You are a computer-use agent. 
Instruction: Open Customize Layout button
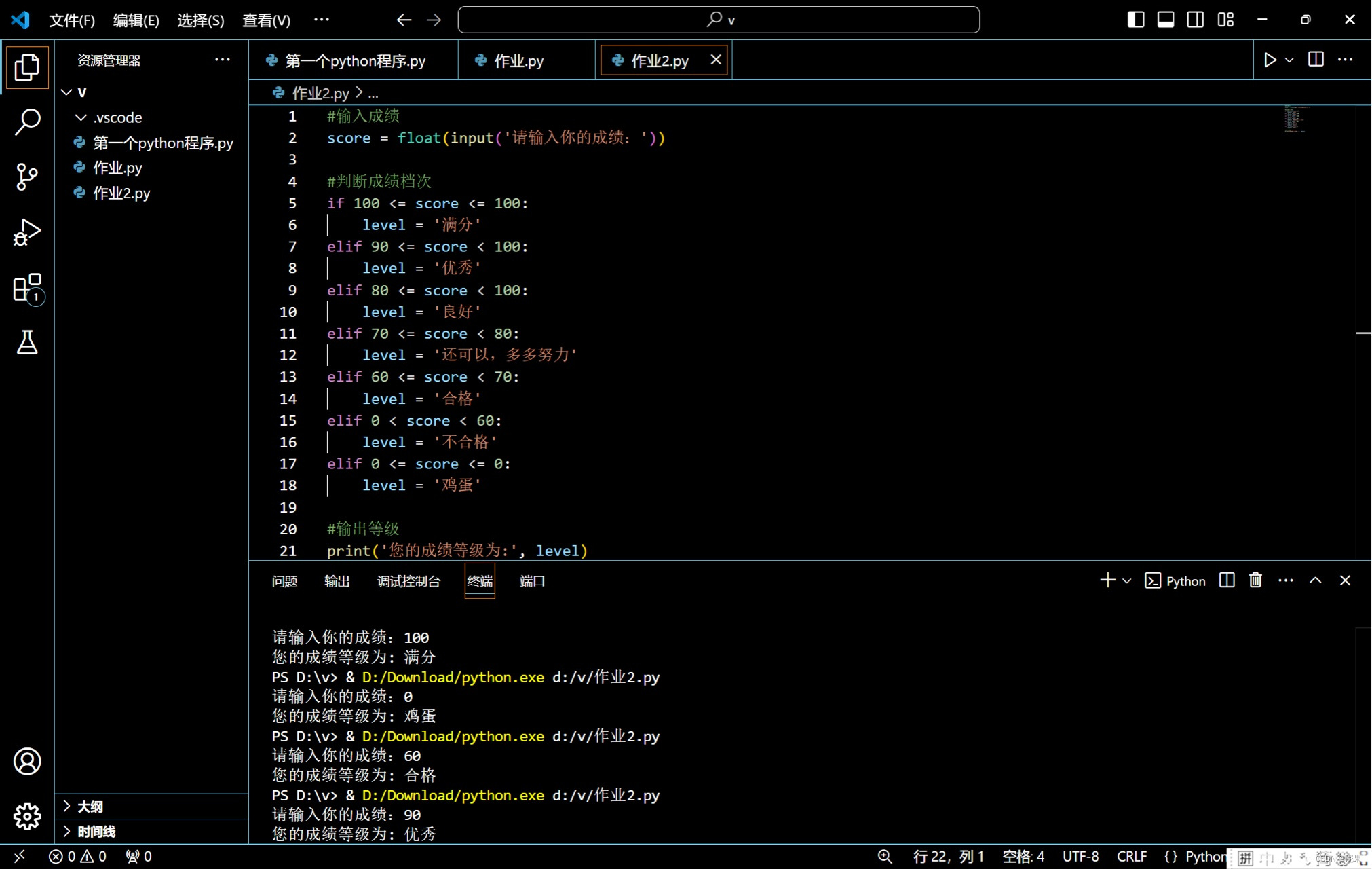click(1225, 20)
